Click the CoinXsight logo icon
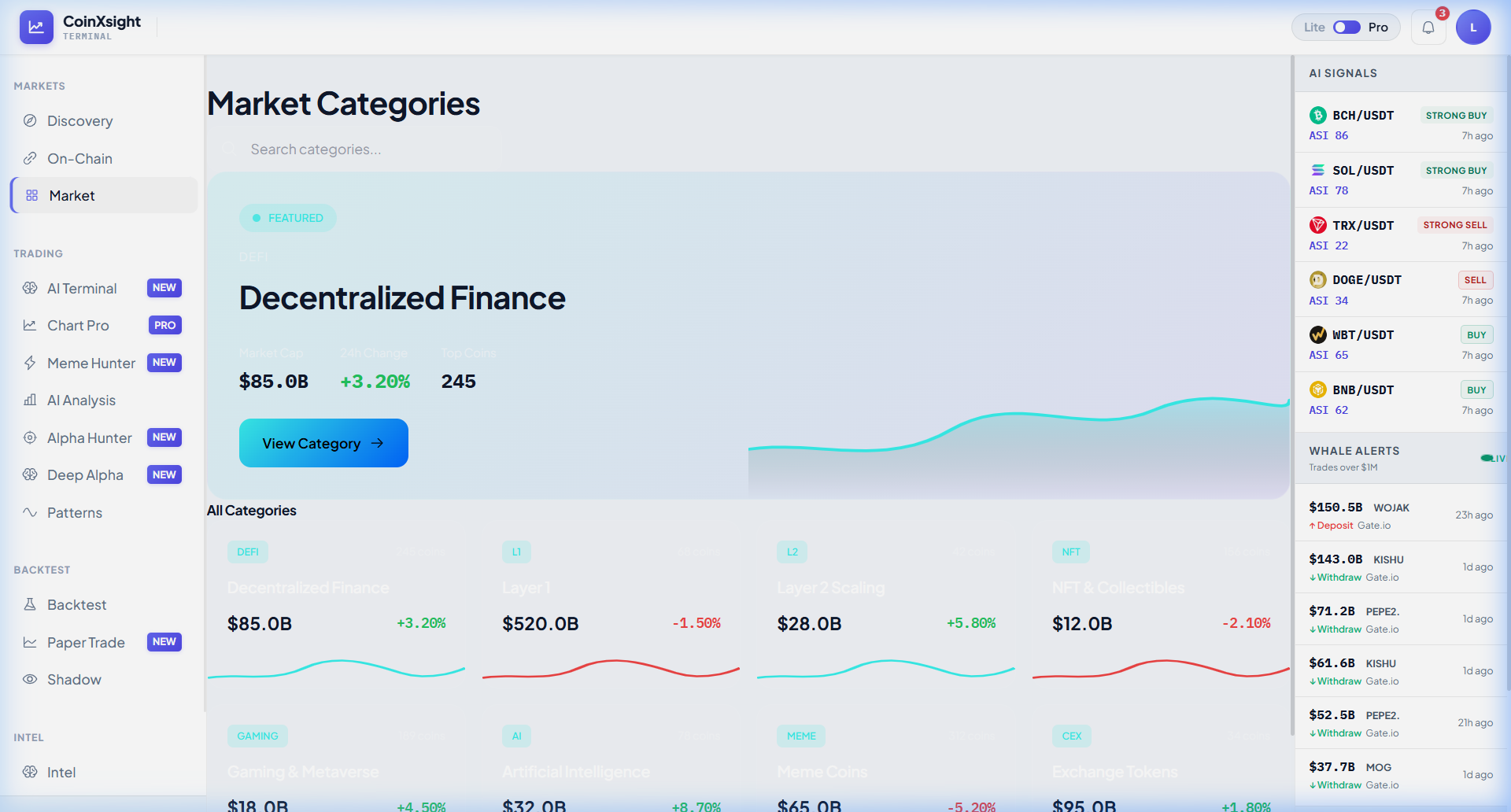Viewport: 1511px width, 812px height. pos(36,27)
